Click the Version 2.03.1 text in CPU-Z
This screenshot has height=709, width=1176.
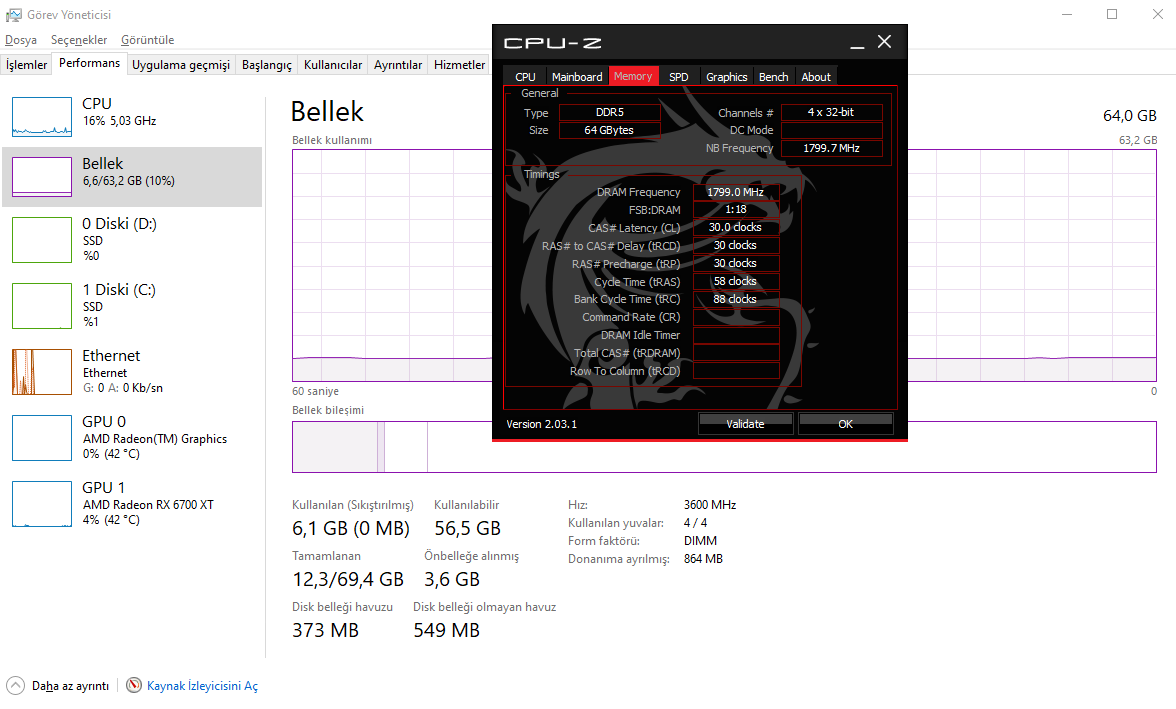pos(542,425)
